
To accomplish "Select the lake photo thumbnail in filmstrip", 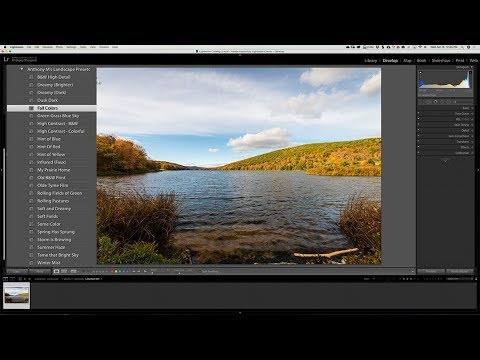I will coord(17,295).
